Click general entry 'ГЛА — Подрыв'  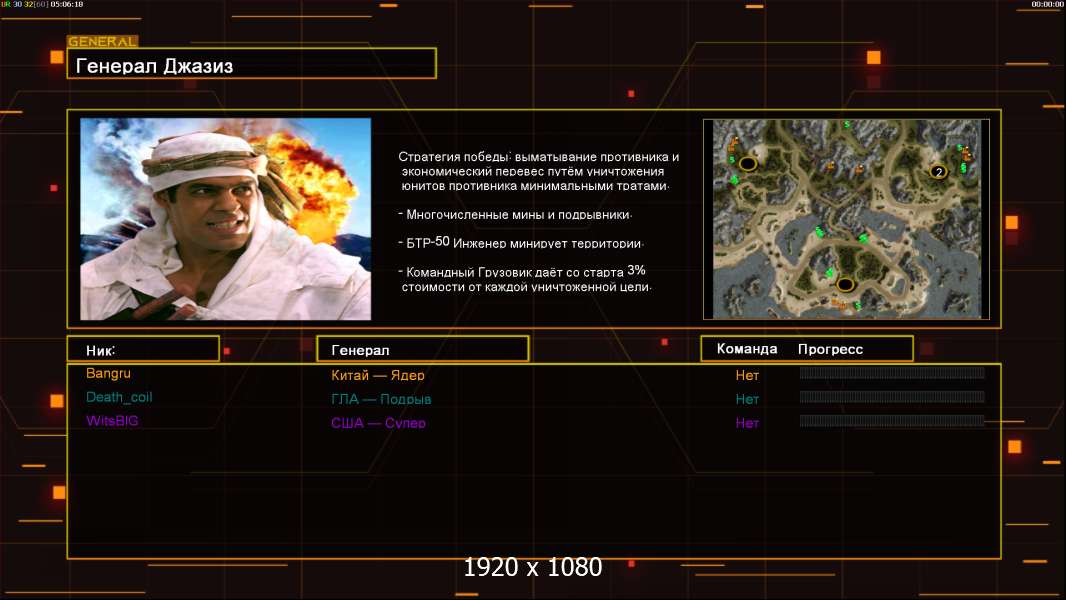tap(381, 399)
